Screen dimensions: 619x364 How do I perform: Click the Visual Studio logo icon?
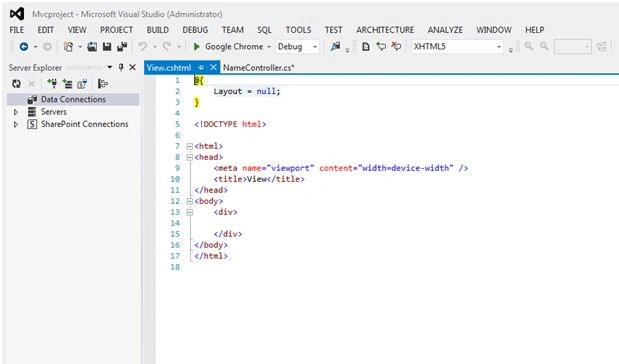[17, 14]
